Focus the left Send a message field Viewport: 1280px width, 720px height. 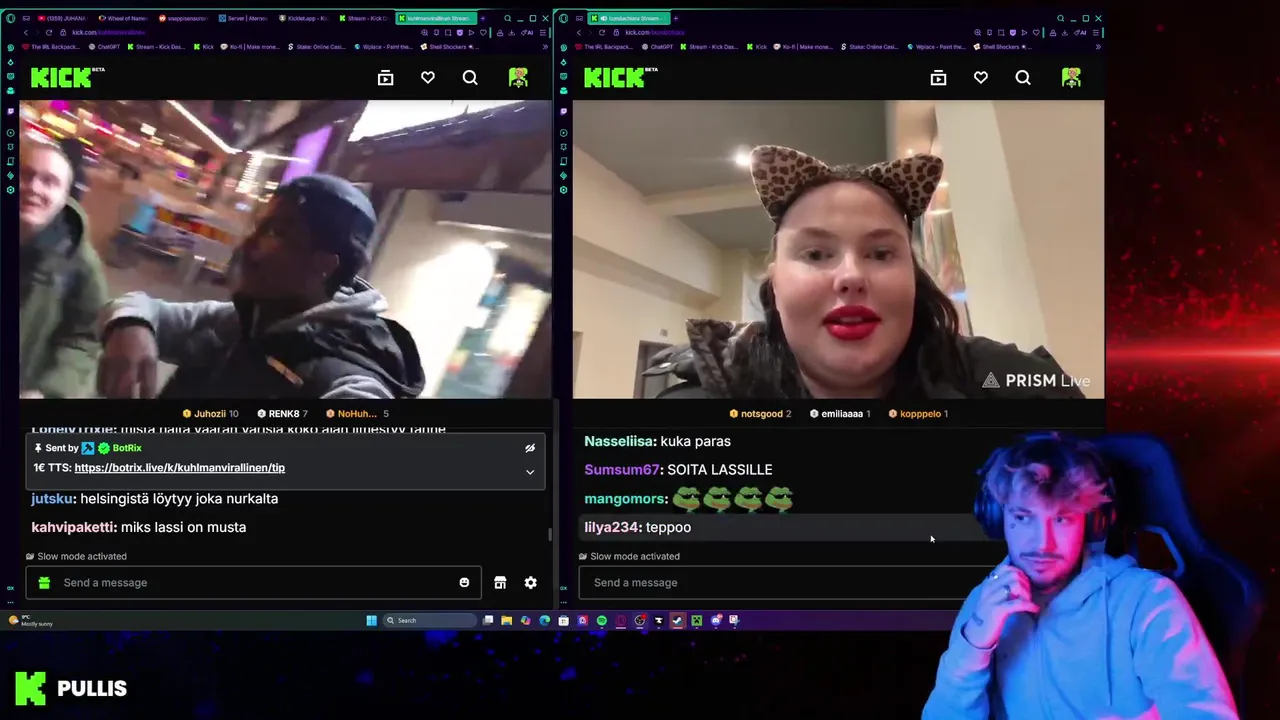[x=254, y=583]
